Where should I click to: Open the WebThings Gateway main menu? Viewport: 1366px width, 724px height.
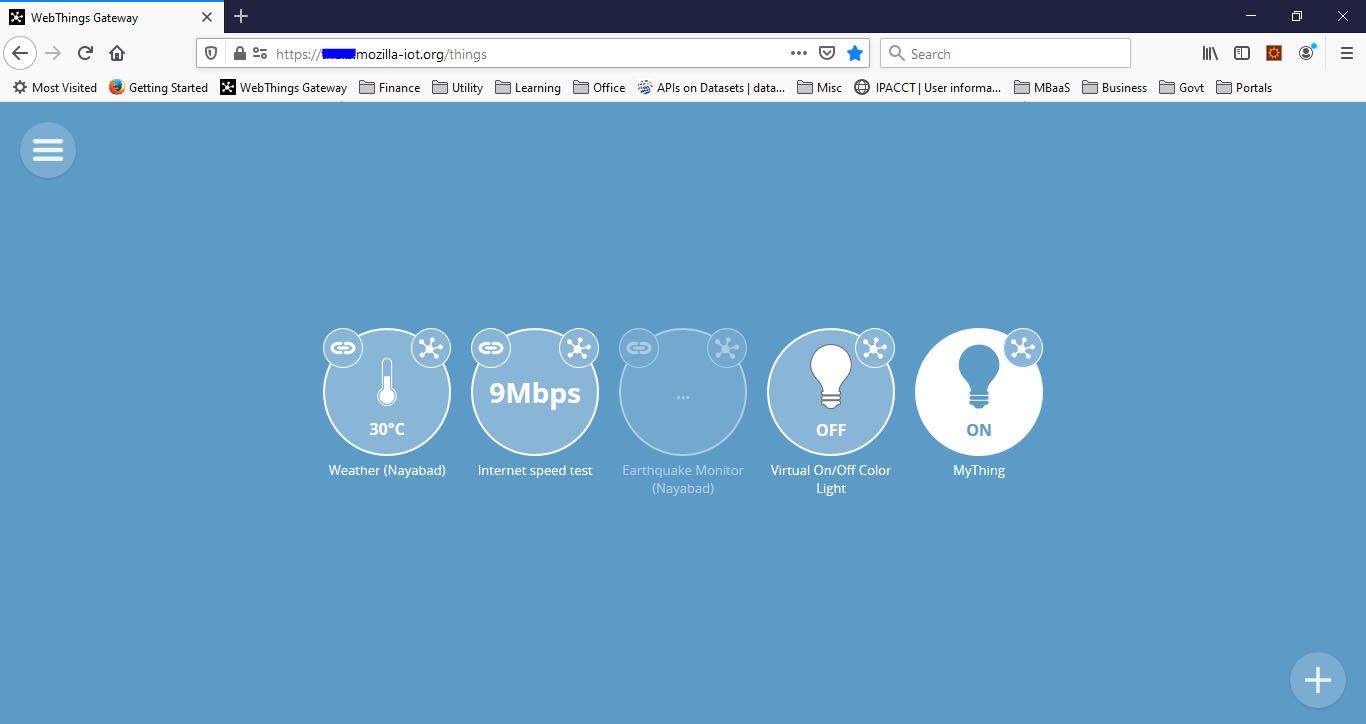tap(47, 150)
